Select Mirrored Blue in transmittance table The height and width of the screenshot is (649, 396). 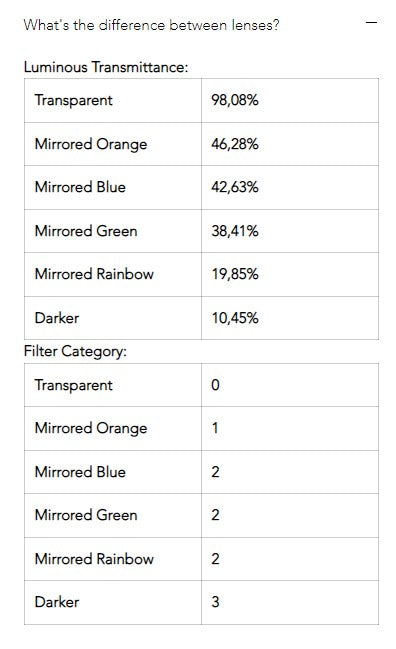[x=80, y=187]
